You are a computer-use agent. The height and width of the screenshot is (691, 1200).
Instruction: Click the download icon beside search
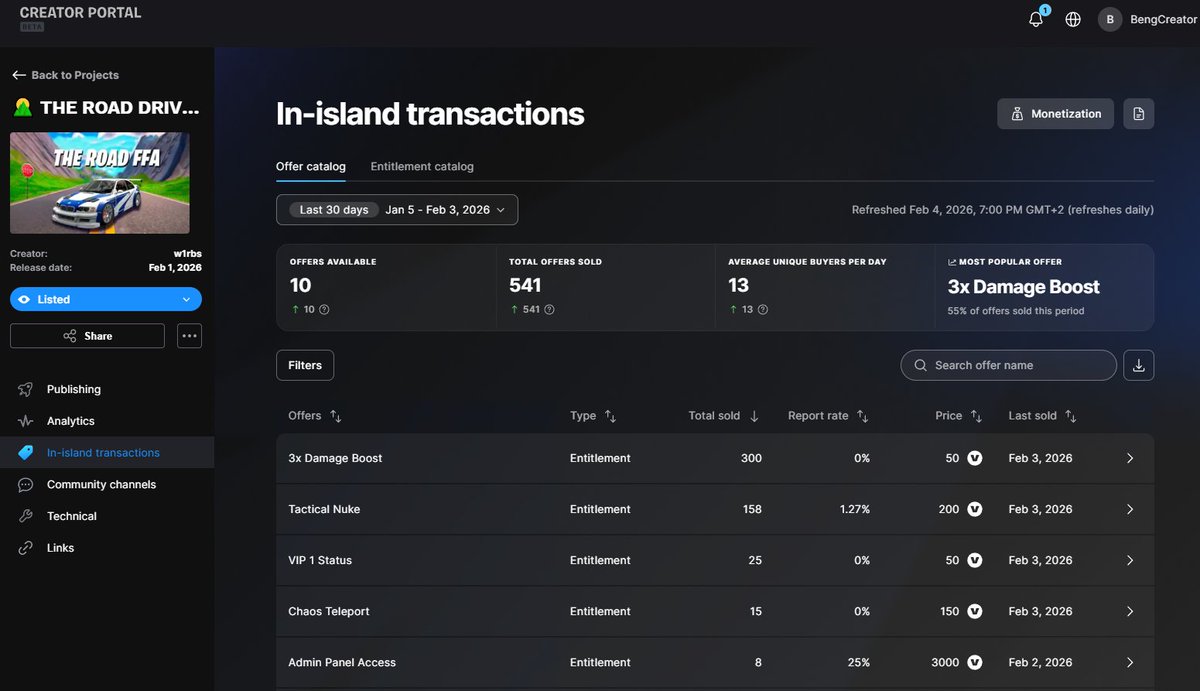pyautogui.click(x=1138, y=365)
